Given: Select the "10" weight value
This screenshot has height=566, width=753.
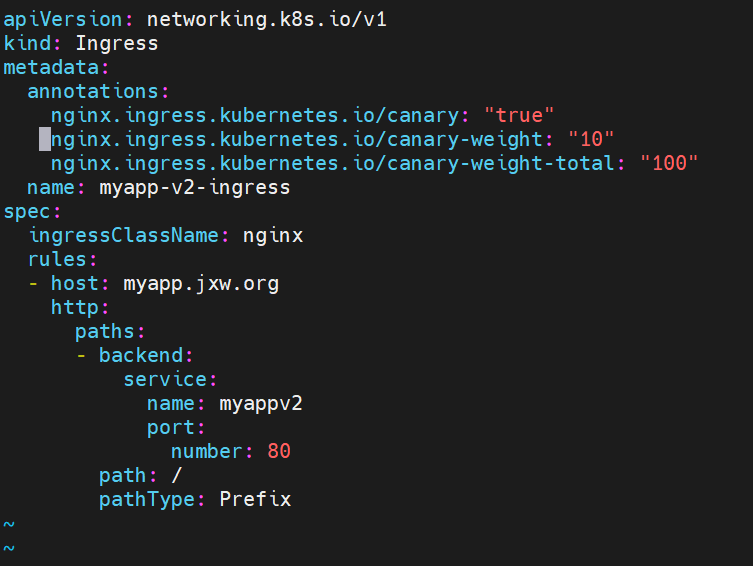Looking at the screenshot, I should coord(591,140).
